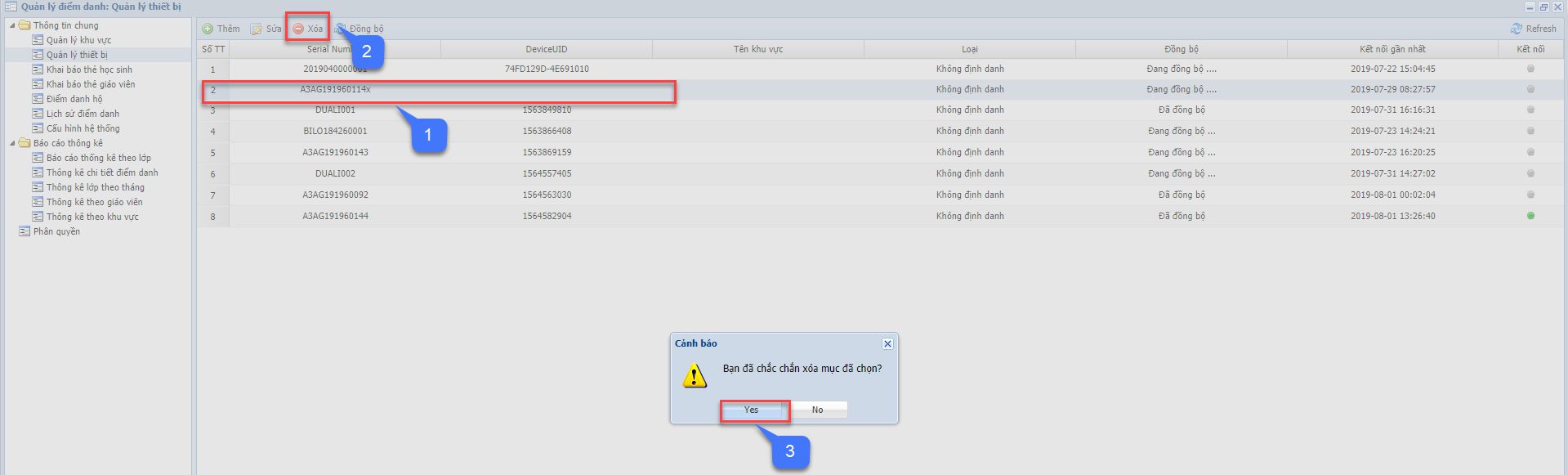Click the green connection status dot
Image resolution: width=1568 pixels, height=475 pixels.
1530,216
